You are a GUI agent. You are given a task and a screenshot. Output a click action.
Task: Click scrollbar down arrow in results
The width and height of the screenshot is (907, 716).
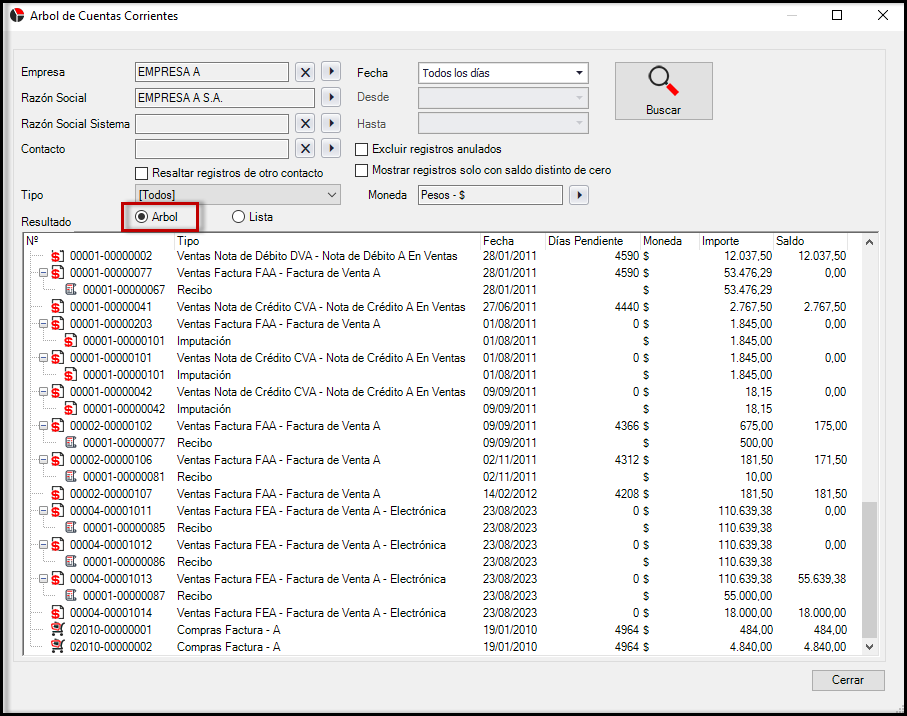point(869,647)
